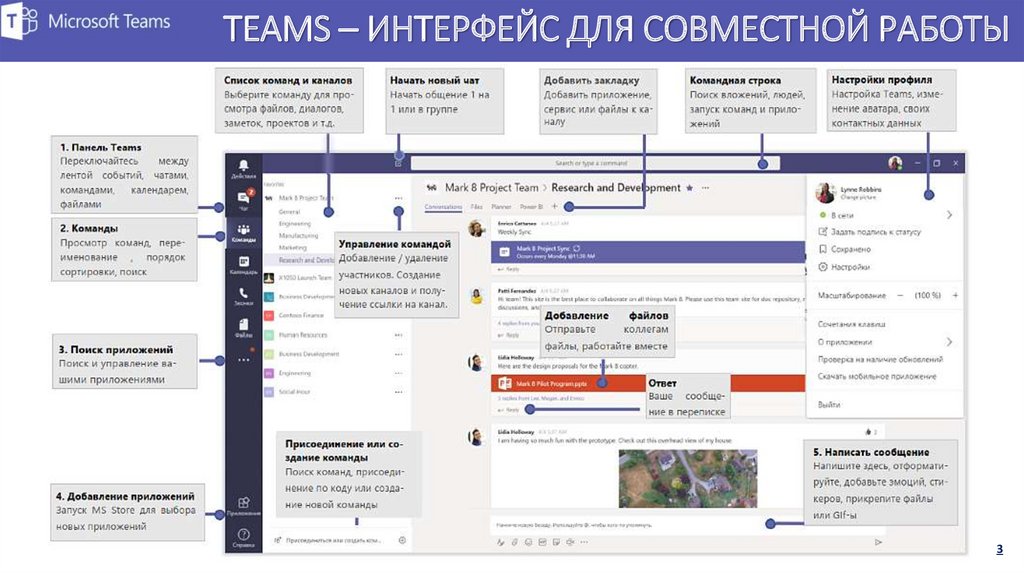Image resolution: width=1024 pixels, height=574 pixels.
Task: Select the Manufacturing channel
Action: click(298, 235)
